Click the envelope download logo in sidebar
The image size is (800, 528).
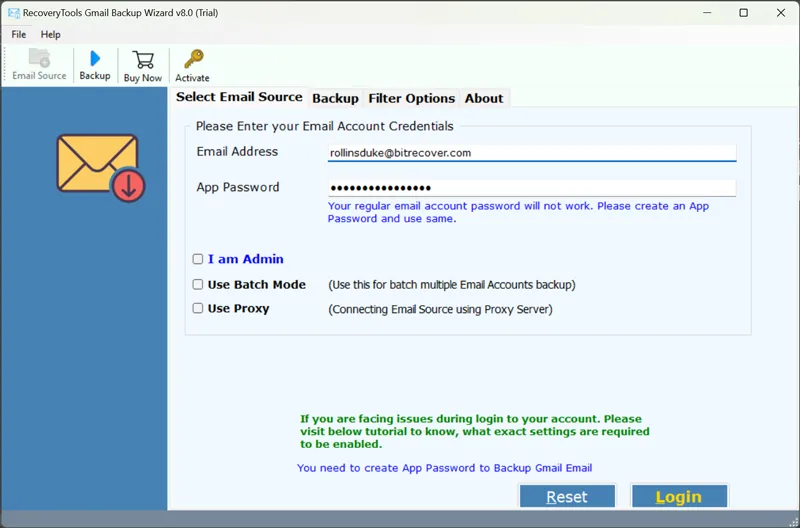101,168
